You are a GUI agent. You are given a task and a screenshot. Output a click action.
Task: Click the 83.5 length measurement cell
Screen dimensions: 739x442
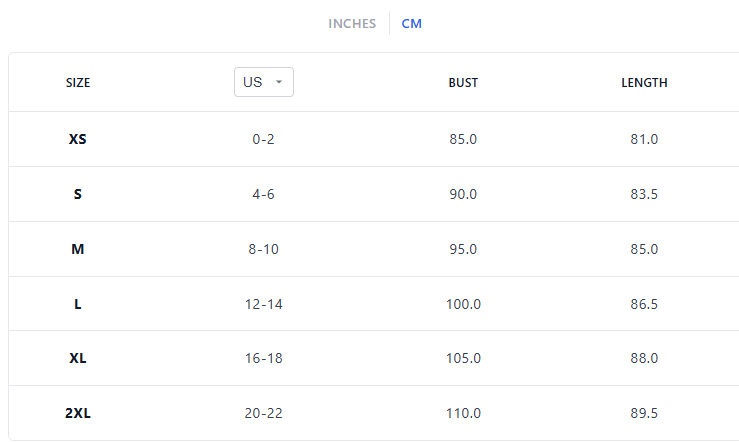click(644, 194)
